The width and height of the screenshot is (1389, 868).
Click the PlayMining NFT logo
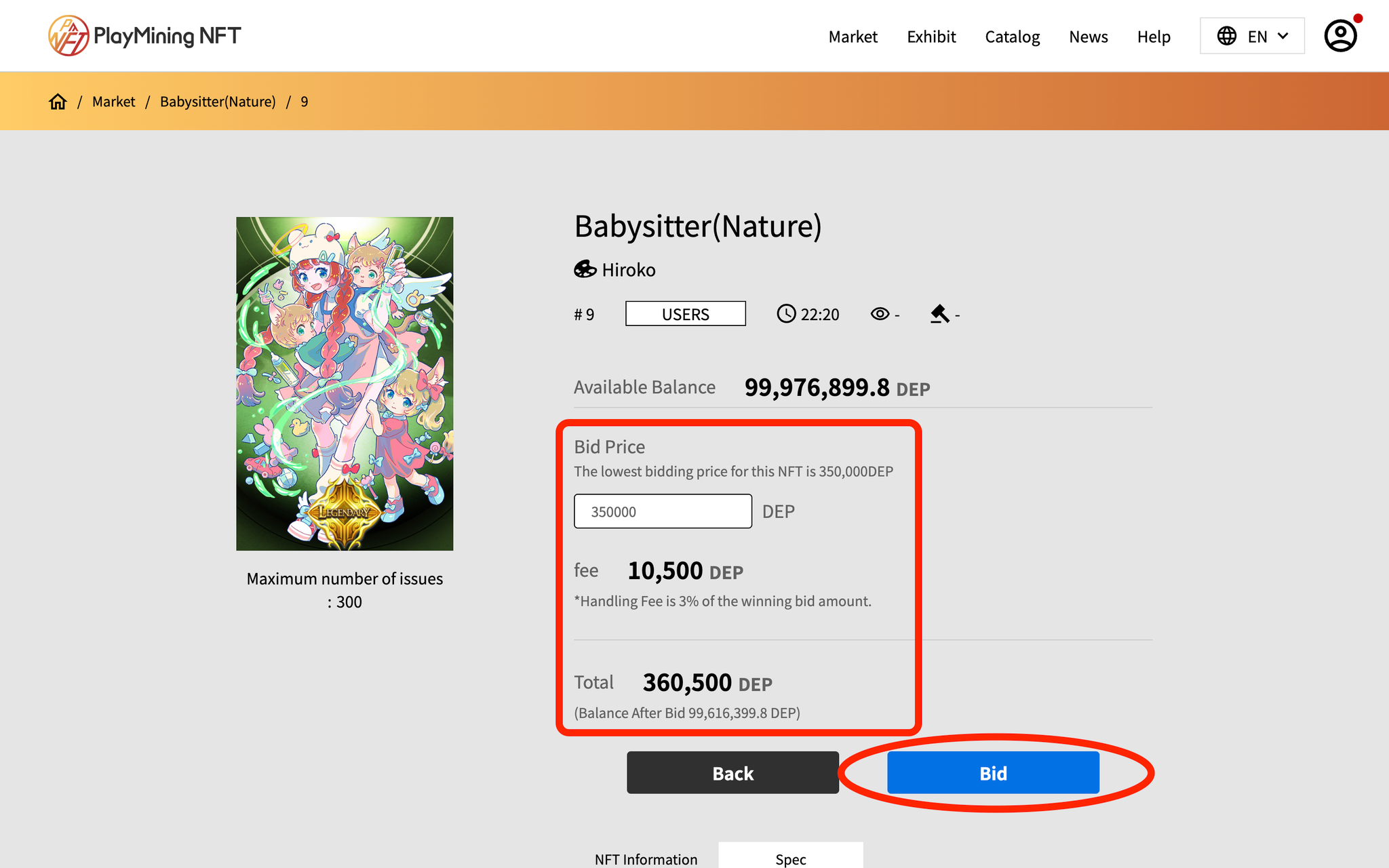[144, 35]
